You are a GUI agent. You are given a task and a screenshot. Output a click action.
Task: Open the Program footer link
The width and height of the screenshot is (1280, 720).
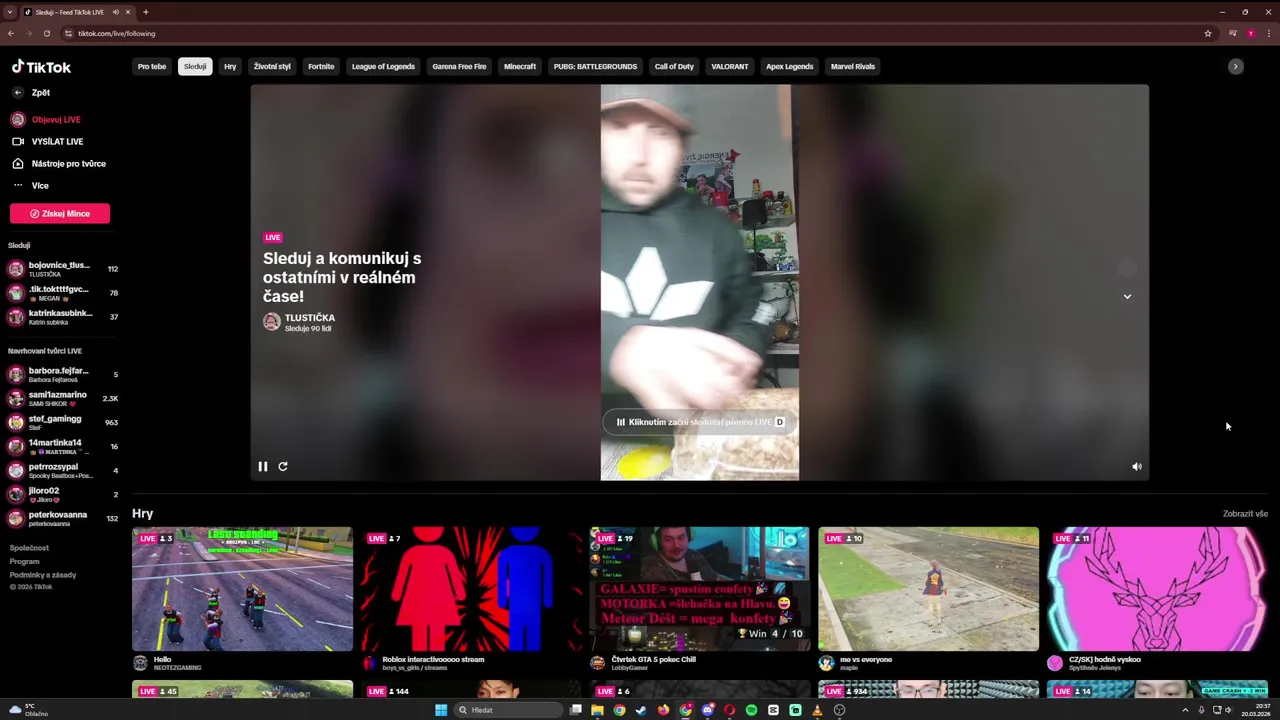pyautogui.click(x=24, y=561)
